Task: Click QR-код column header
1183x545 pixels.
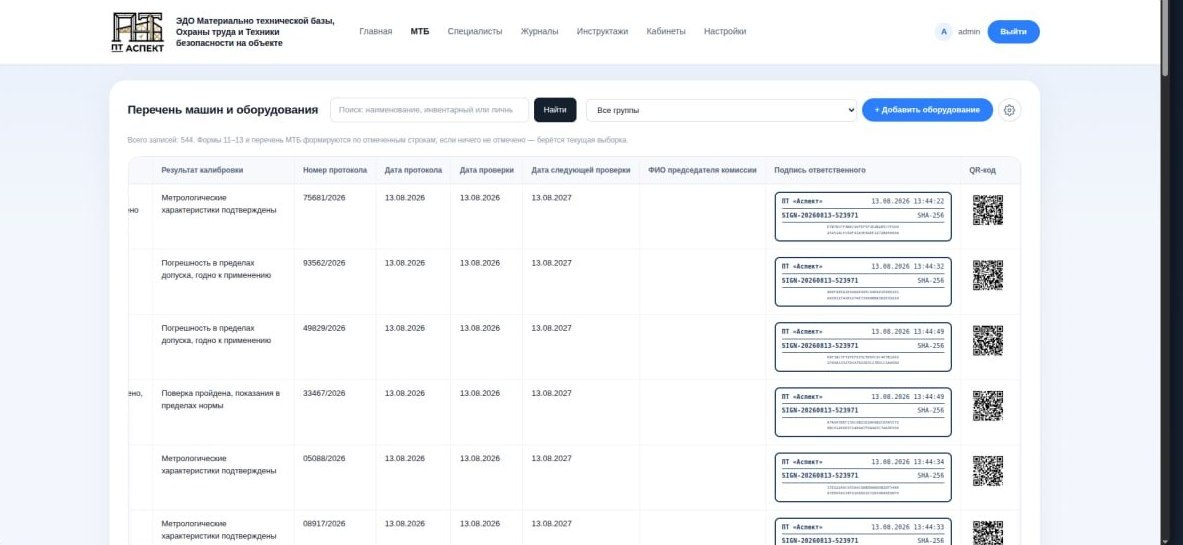Action: 982,171
